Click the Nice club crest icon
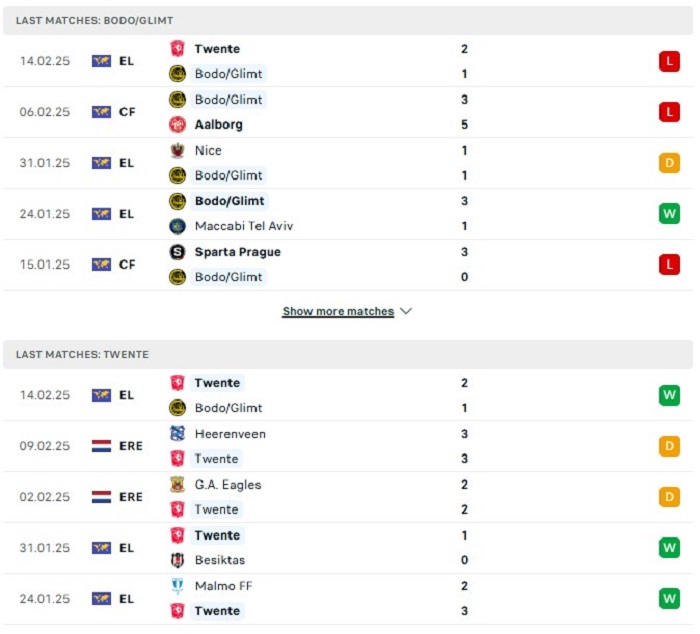This screenshot has width=700, height=634. (178, 151)
